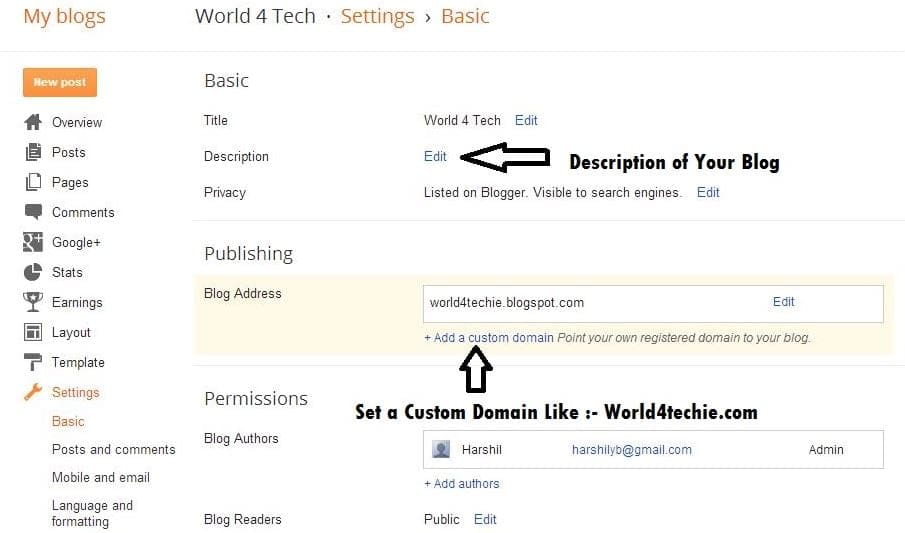Screen dimensions: 905x533
Task: Go to Posts in sidebar
Action: (69, 152)
